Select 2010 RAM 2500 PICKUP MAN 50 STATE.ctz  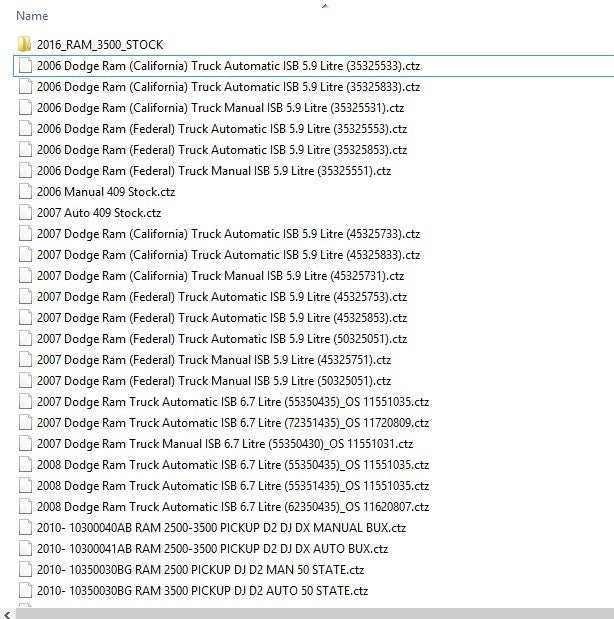click(x=200, y=569)
